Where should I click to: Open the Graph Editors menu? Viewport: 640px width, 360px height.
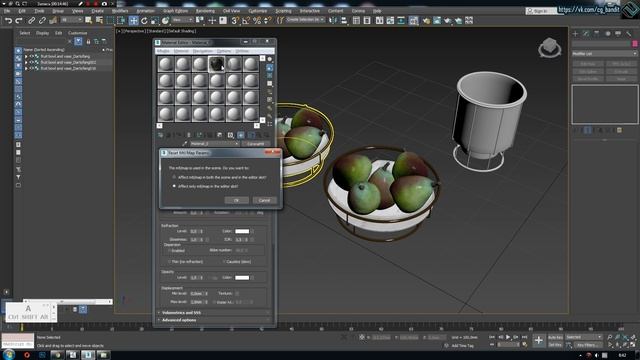(x=176, y=11)
